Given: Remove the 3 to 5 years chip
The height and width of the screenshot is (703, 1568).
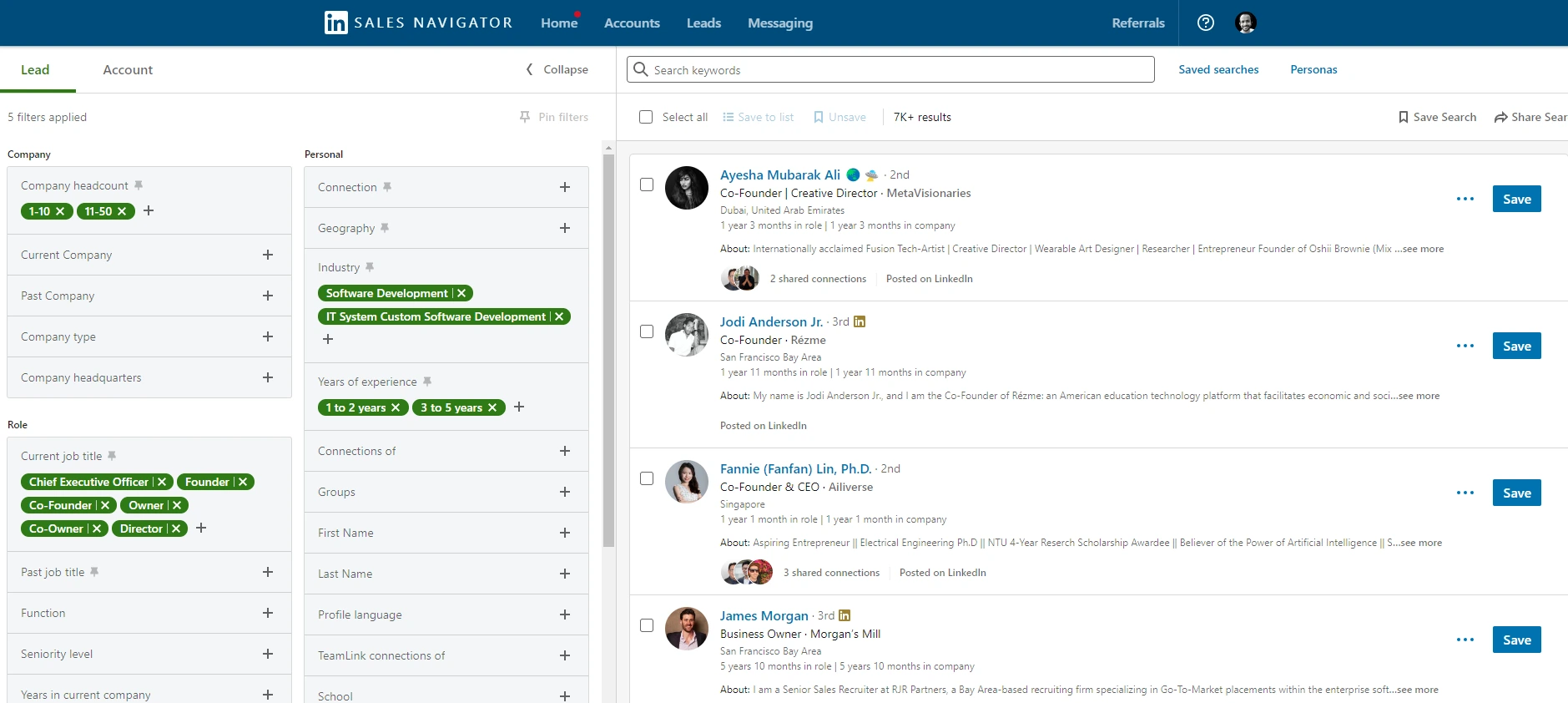Looking at the screenshot, I should point(492,407).
